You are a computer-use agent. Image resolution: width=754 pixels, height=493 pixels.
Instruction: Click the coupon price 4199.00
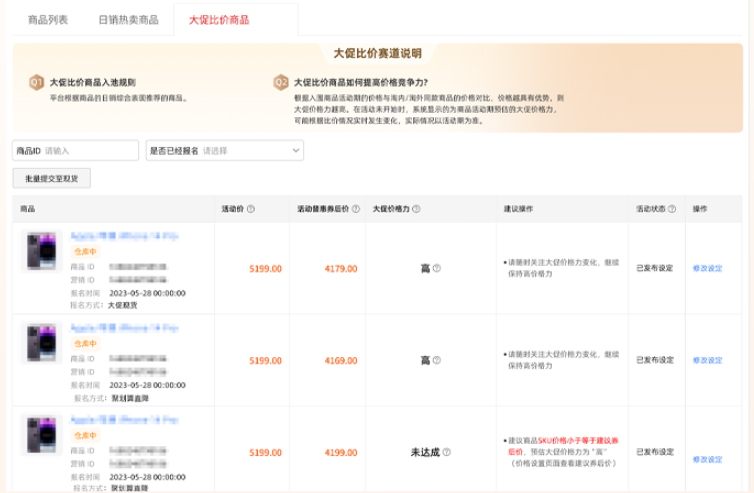341,453
